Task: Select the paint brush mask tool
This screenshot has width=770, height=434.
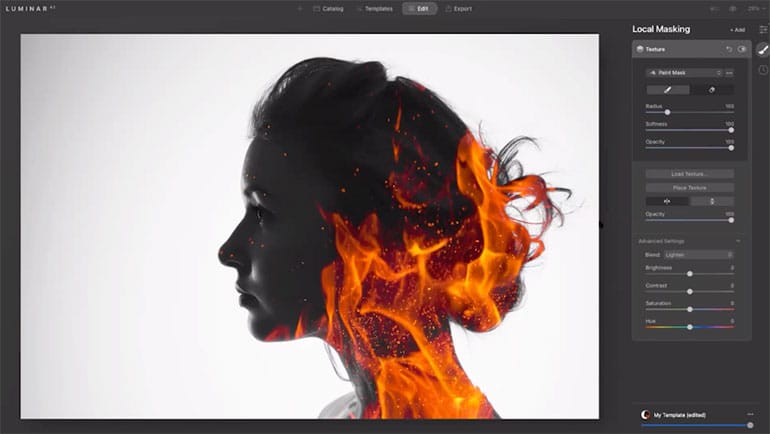Action: pyautogui.click(x=667, y=89)
